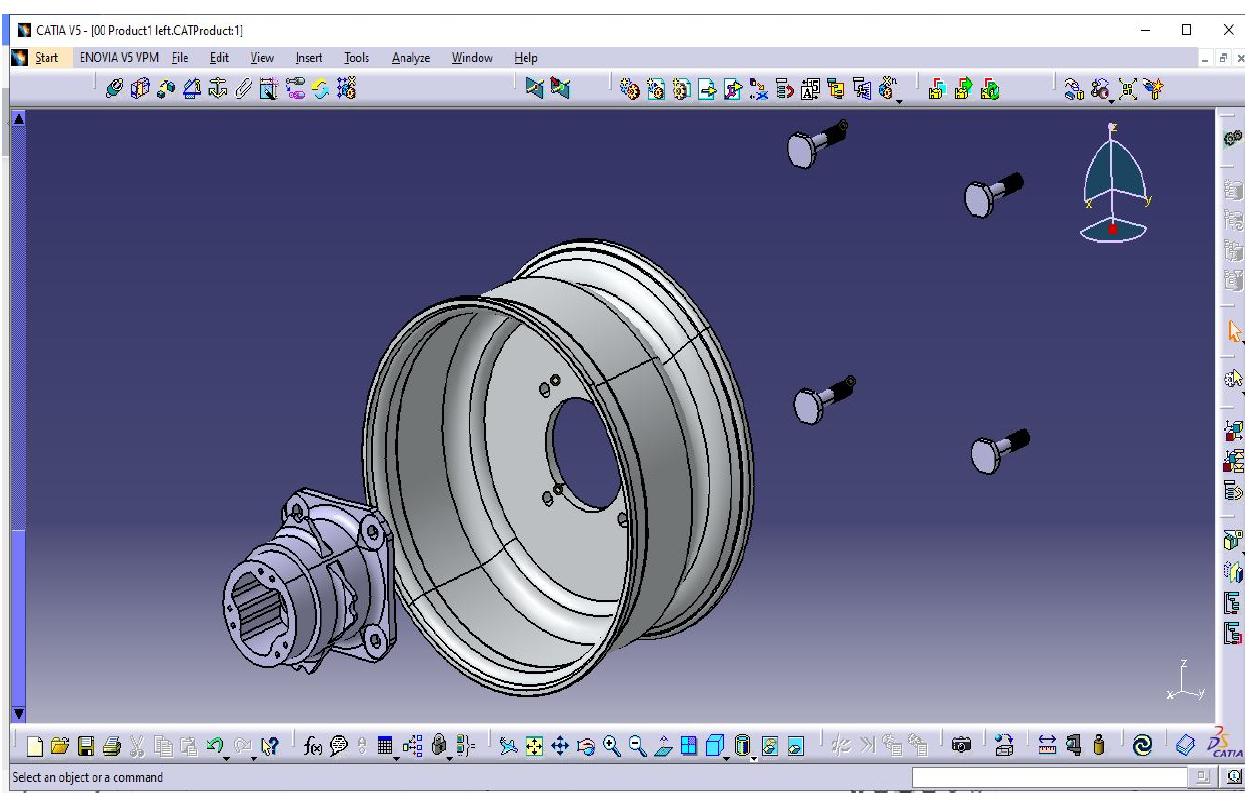Open the Analyze menu
Viewport: 1251px width, 803px height.
click(410, 57)
